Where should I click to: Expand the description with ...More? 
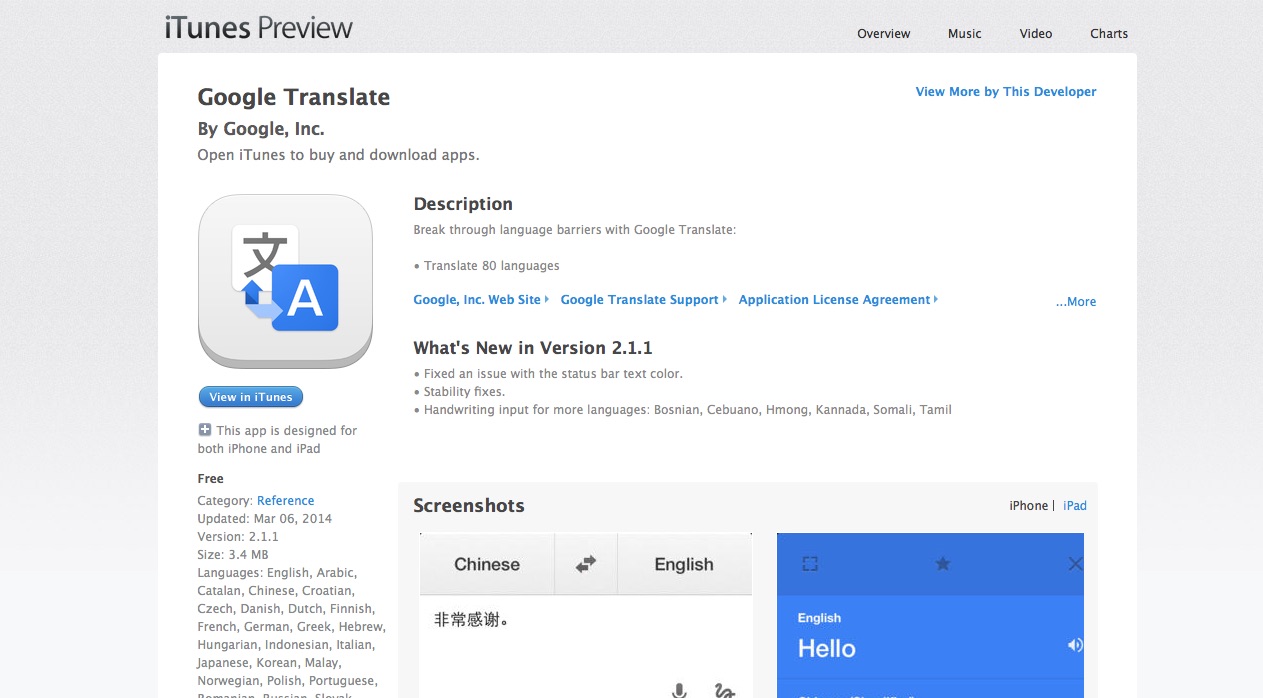[1076, 302]
